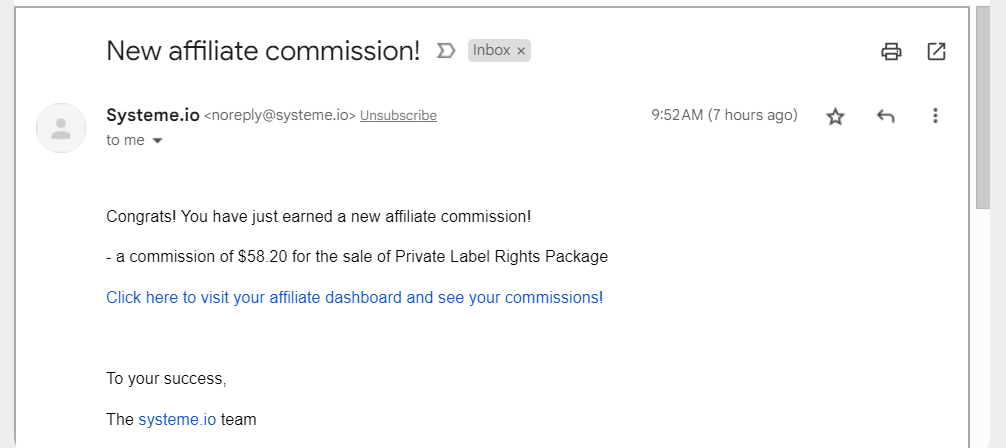Click the Unsubscribe link

pyautogui.click(x=398, y=116)
